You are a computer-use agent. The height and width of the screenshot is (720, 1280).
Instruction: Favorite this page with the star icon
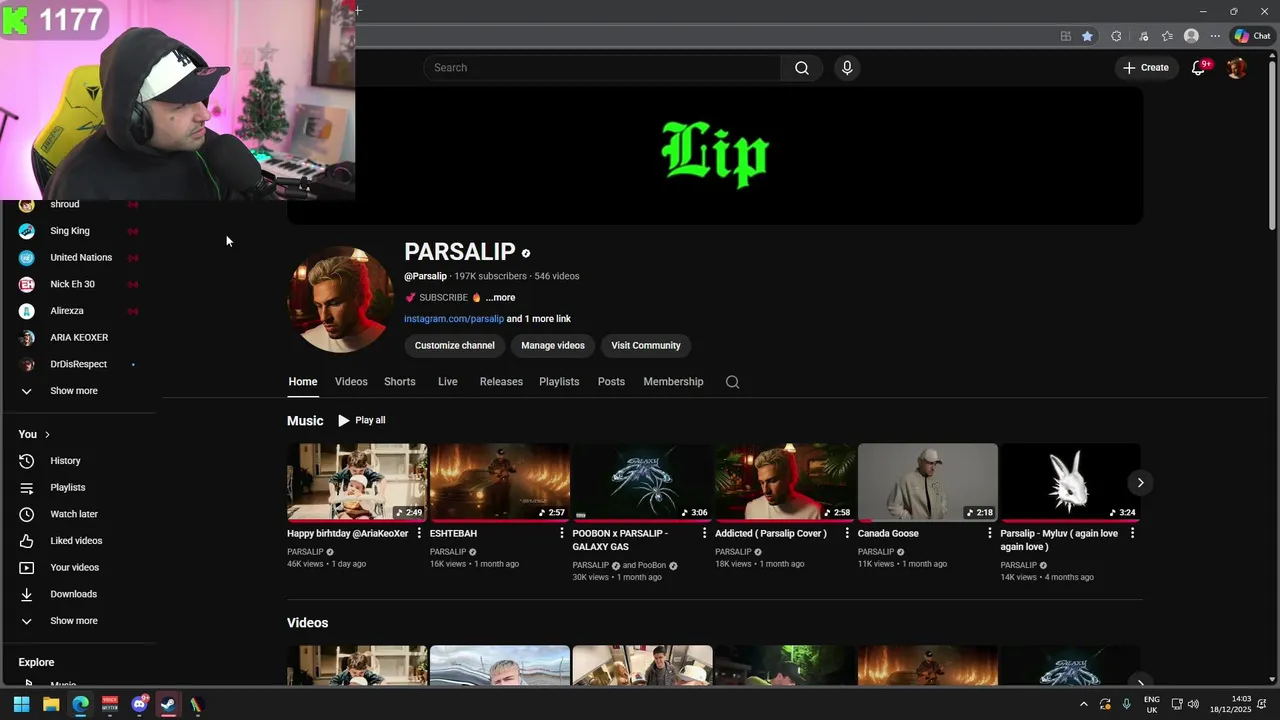(x=1087, y=36)
